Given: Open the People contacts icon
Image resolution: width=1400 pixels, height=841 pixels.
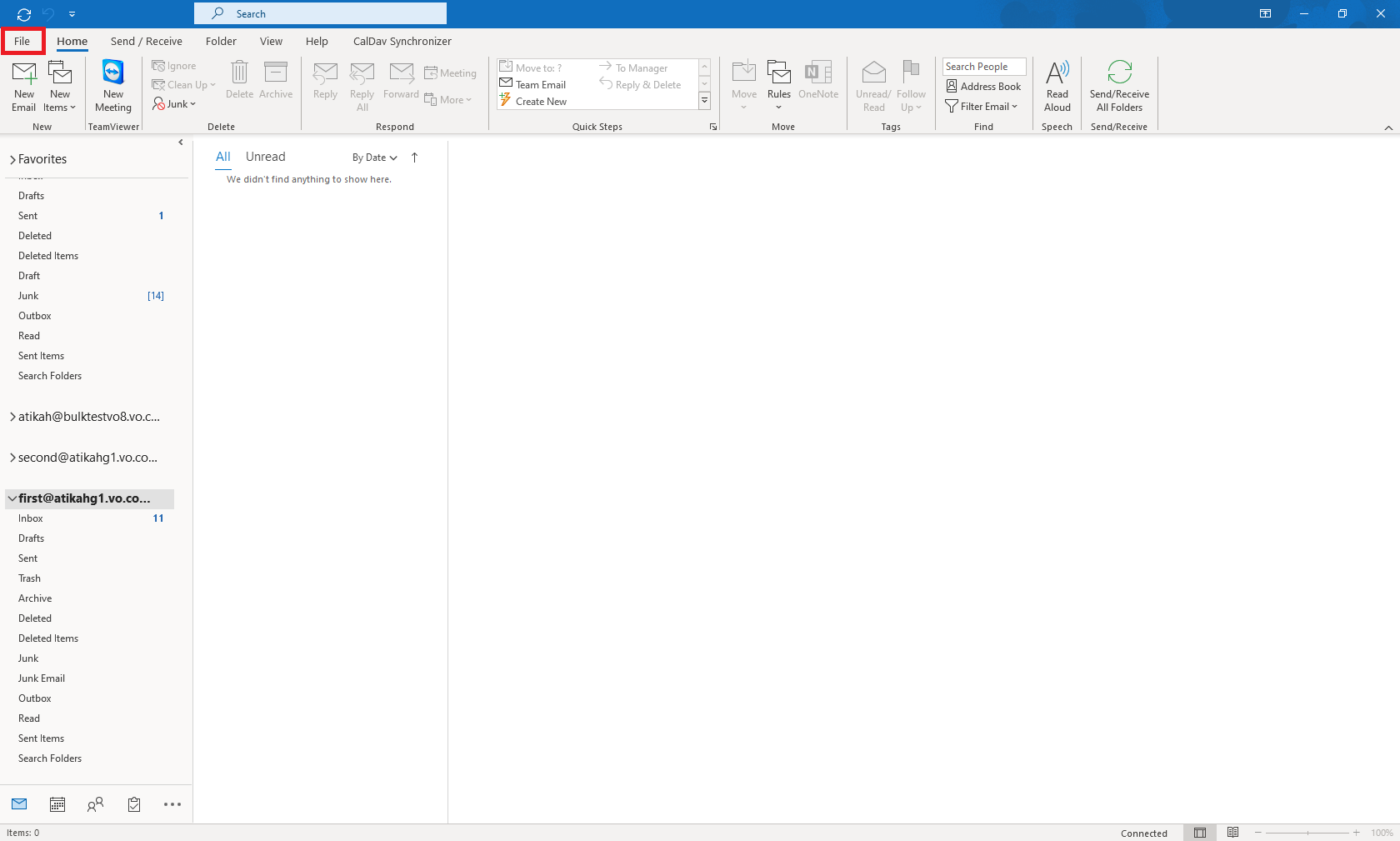Looking at the screenshot, I should tap(96, 804).
